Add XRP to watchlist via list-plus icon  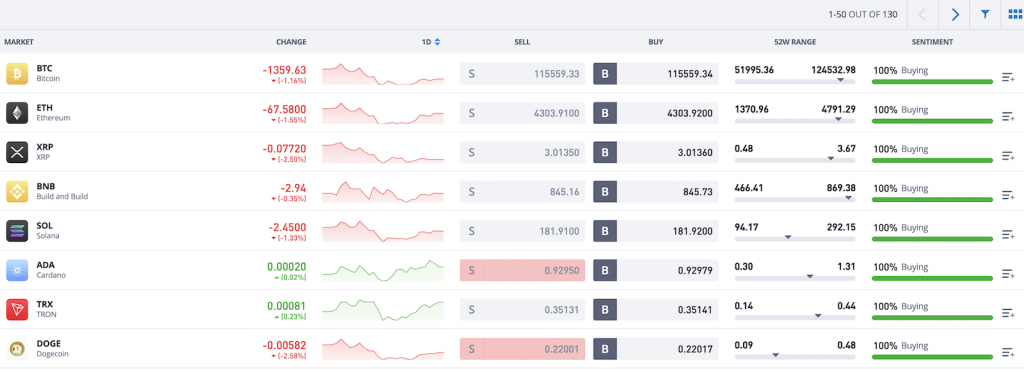point(1008,157)
